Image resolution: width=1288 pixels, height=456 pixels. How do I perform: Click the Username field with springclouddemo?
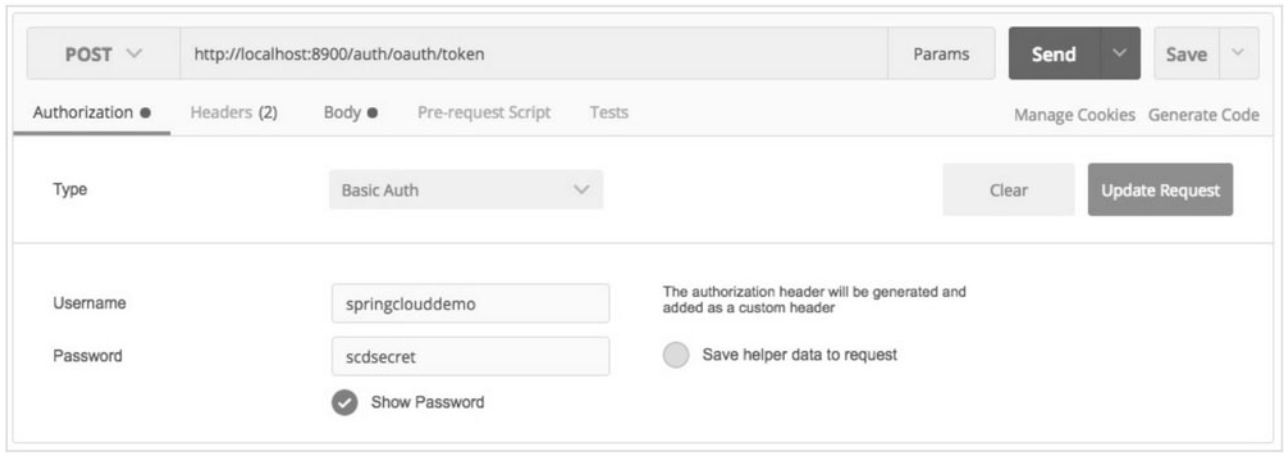[471, 303]
